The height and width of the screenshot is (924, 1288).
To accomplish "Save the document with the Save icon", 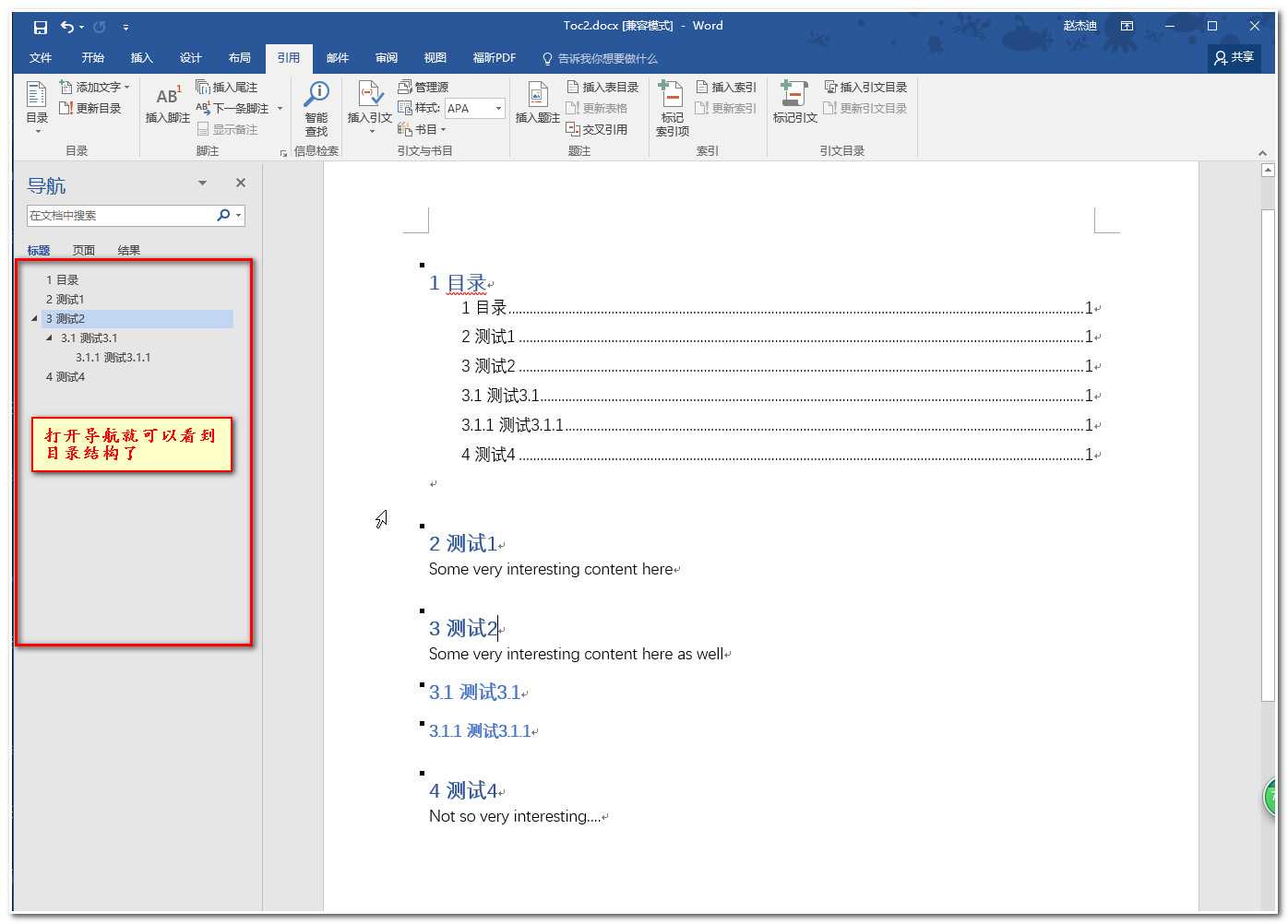I will 41,27.
